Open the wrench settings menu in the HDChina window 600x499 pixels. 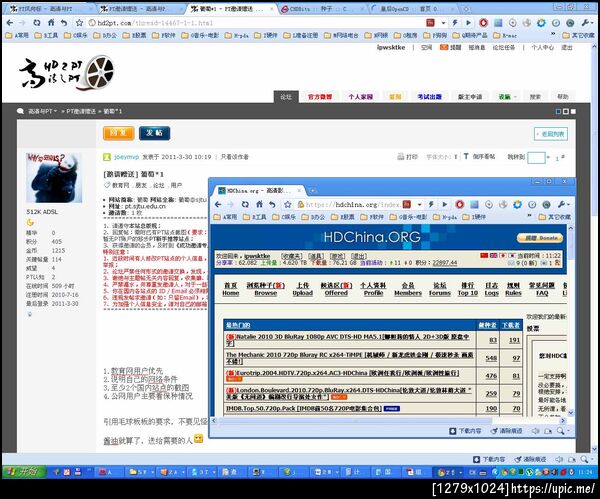click(561, 205)
